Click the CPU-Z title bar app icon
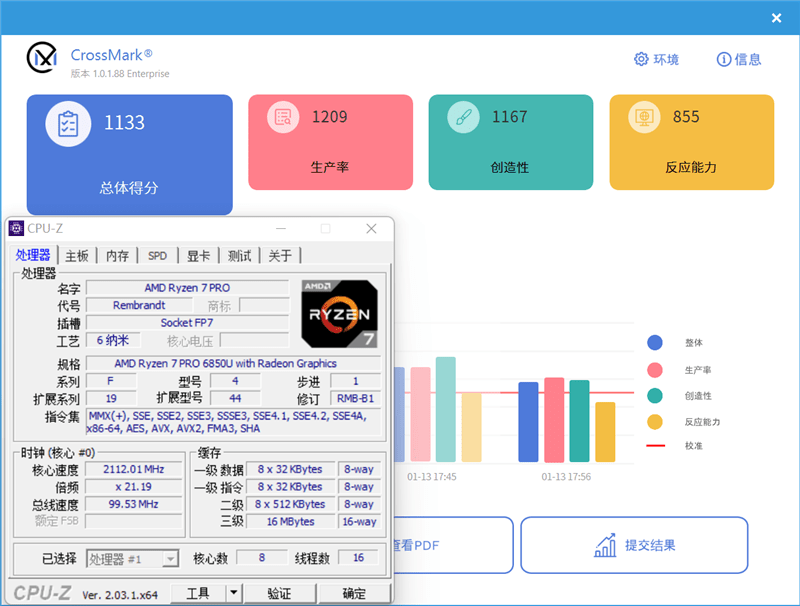The image size is (800, 606). [x=16, y=229]
